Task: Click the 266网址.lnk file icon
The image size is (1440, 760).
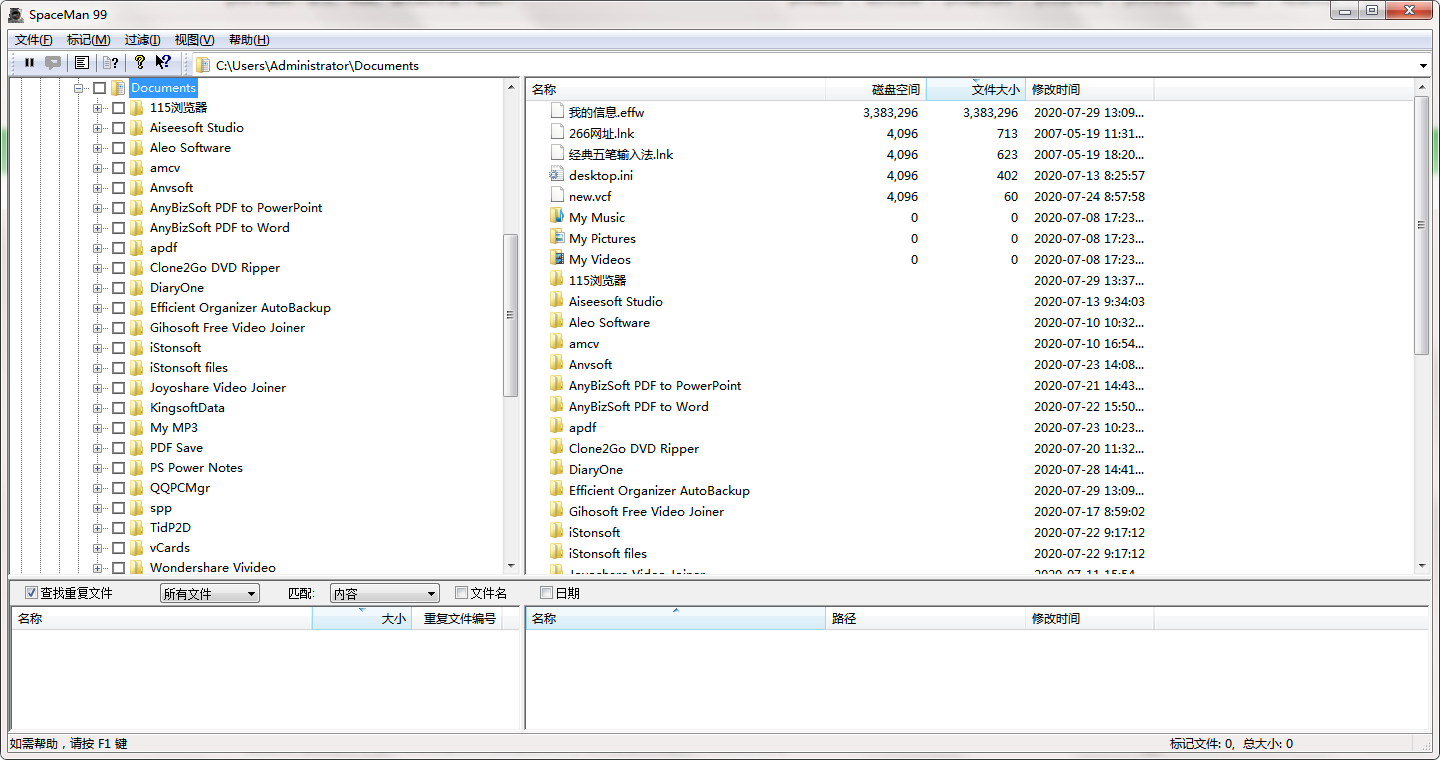Action: coord(557,133)
